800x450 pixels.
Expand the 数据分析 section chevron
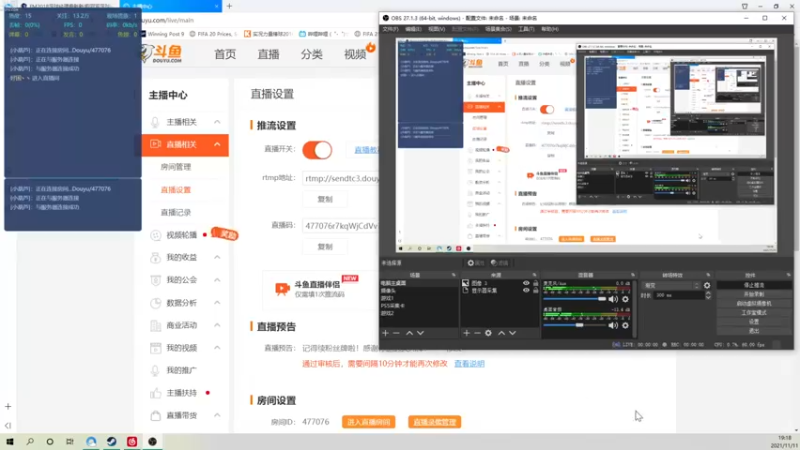pyautogui.click(x=217, y=303)
